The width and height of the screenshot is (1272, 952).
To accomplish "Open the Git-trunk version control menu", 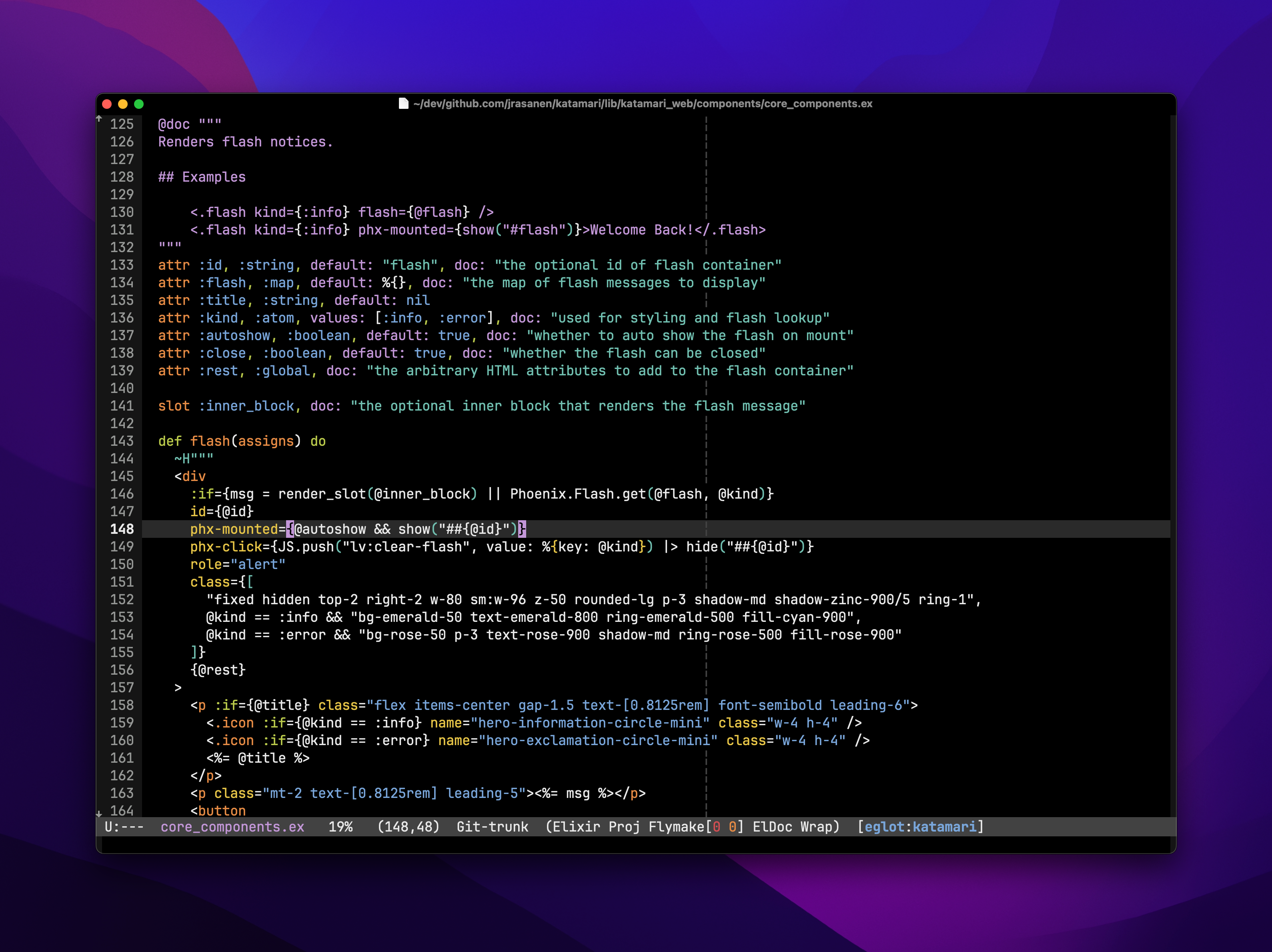I will 492,827.
